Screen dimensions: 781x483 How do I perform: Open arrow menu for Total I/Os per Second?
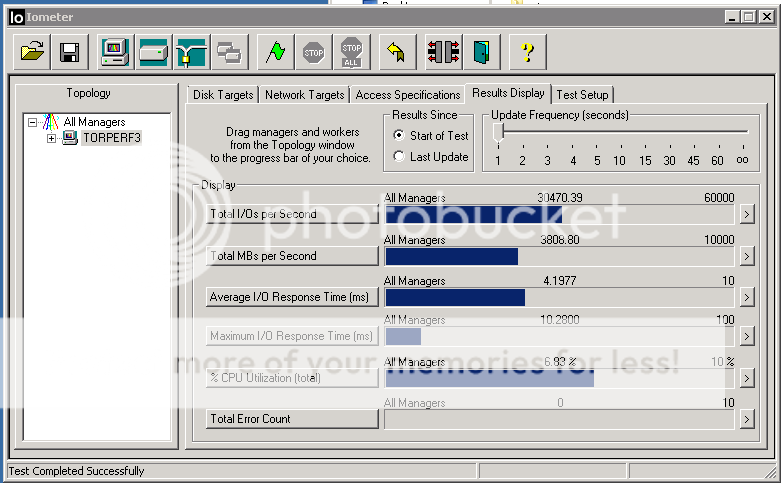pos(746,215)
